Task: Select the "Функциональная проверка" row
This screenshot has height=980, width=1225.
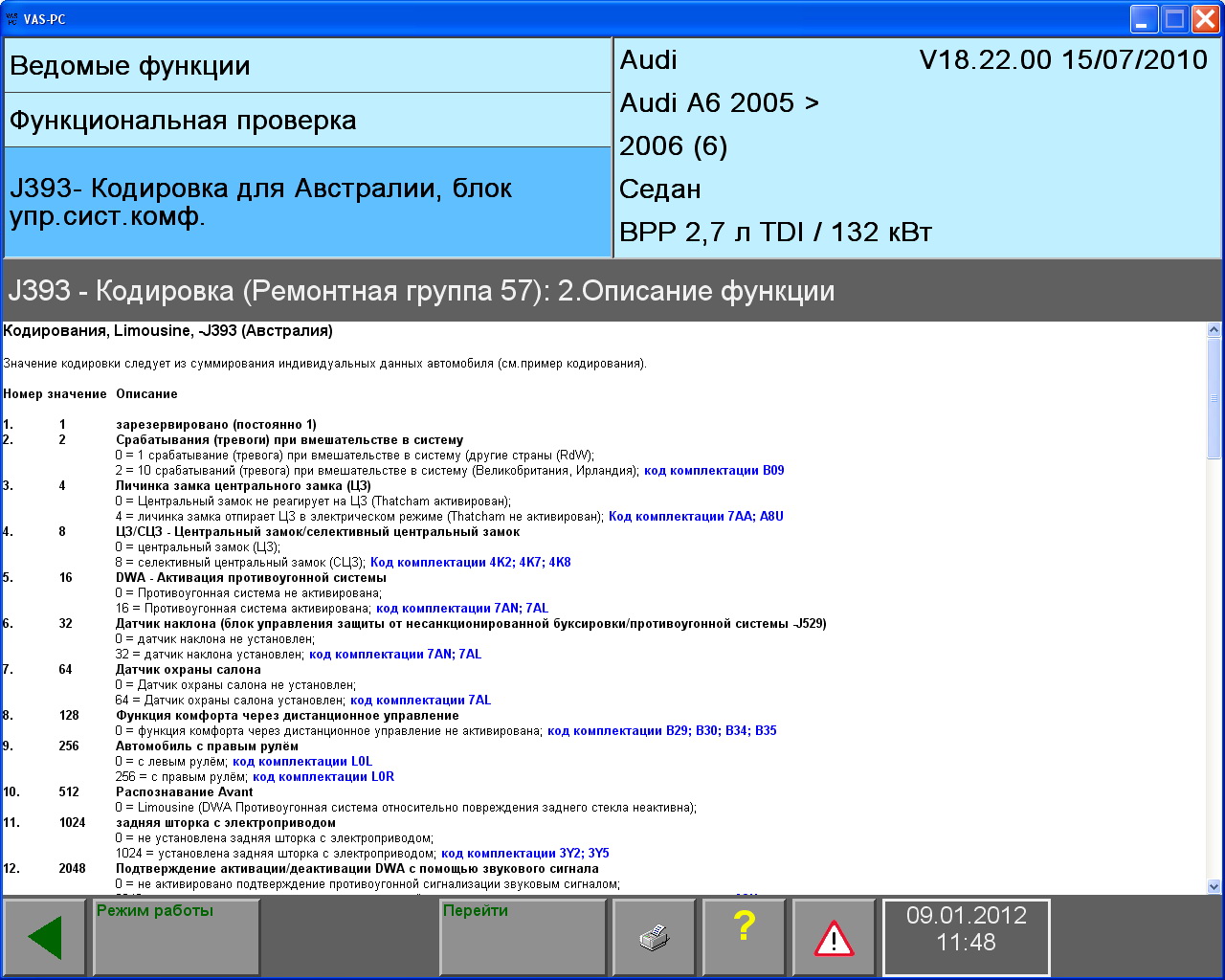Action: coord(307,121)
